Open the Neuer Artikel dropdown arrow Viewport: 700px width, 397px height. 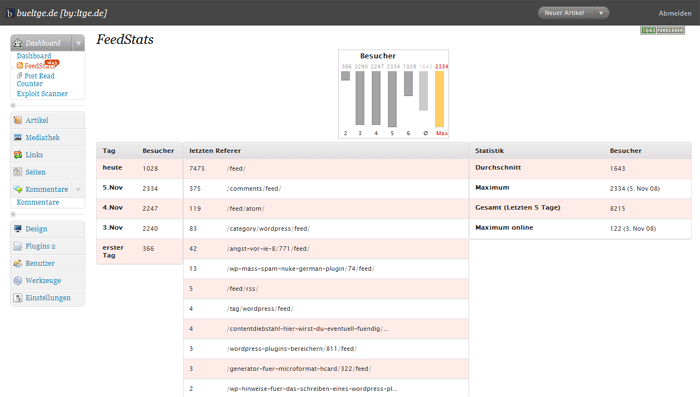pos(601,13)
